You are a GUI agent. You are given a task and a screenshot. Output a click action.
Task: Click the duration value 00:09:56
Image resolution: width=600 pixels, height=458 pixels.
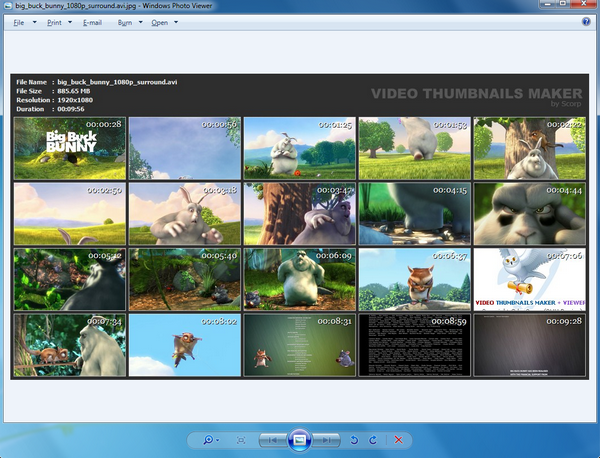71,109
